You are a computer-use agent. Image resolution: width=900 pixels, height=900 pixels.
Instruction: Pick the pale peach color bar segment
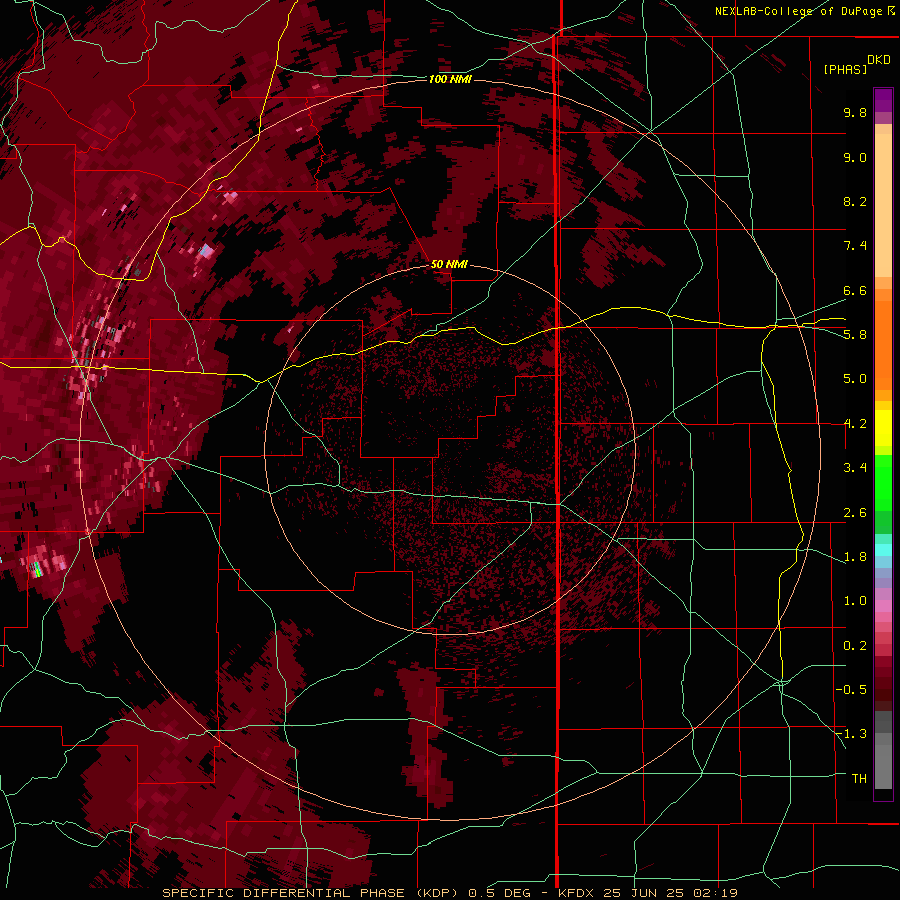(883, 205)
